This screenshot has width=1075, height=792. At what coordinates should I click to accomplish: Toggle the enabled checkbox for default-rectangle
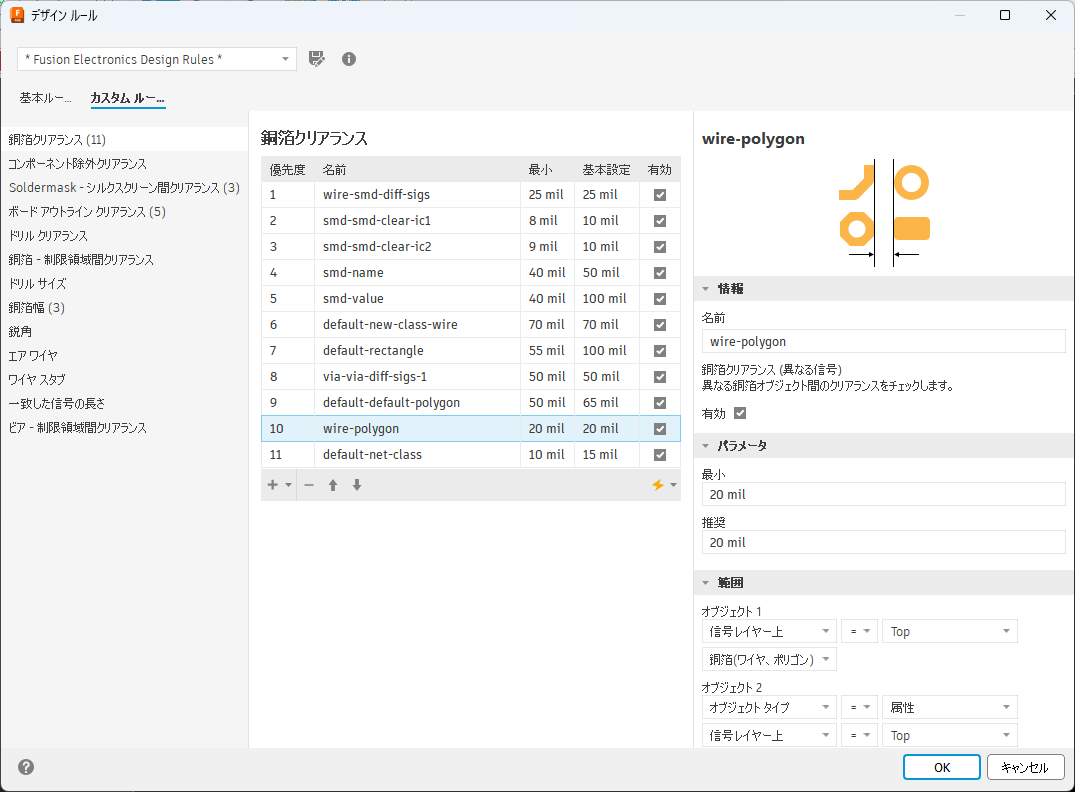point(660,351)
